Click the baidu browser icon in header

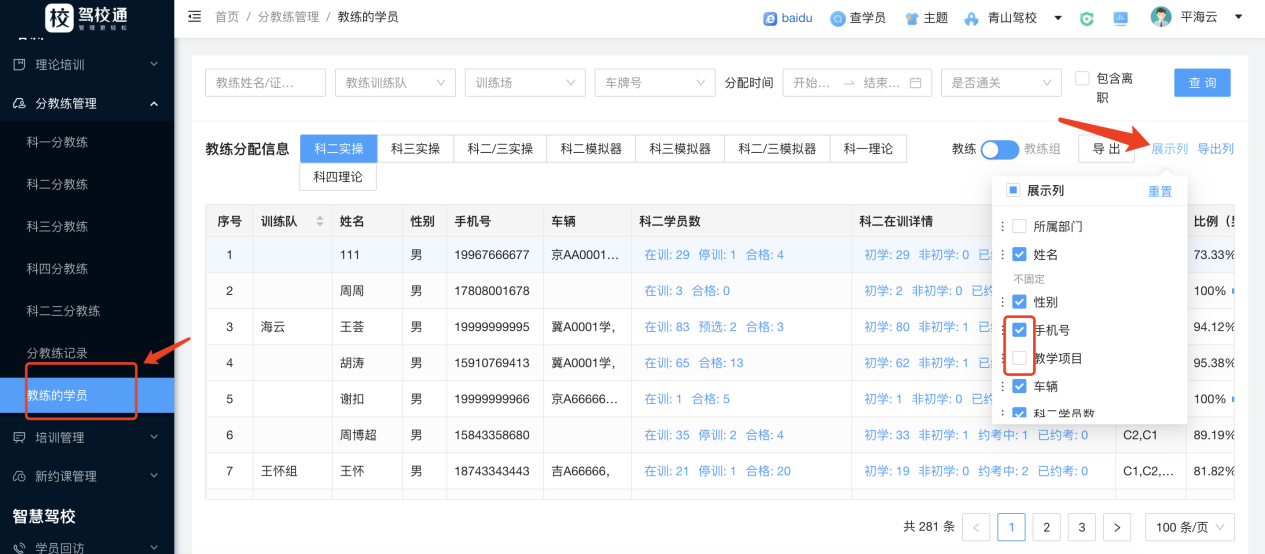(770, 18)
